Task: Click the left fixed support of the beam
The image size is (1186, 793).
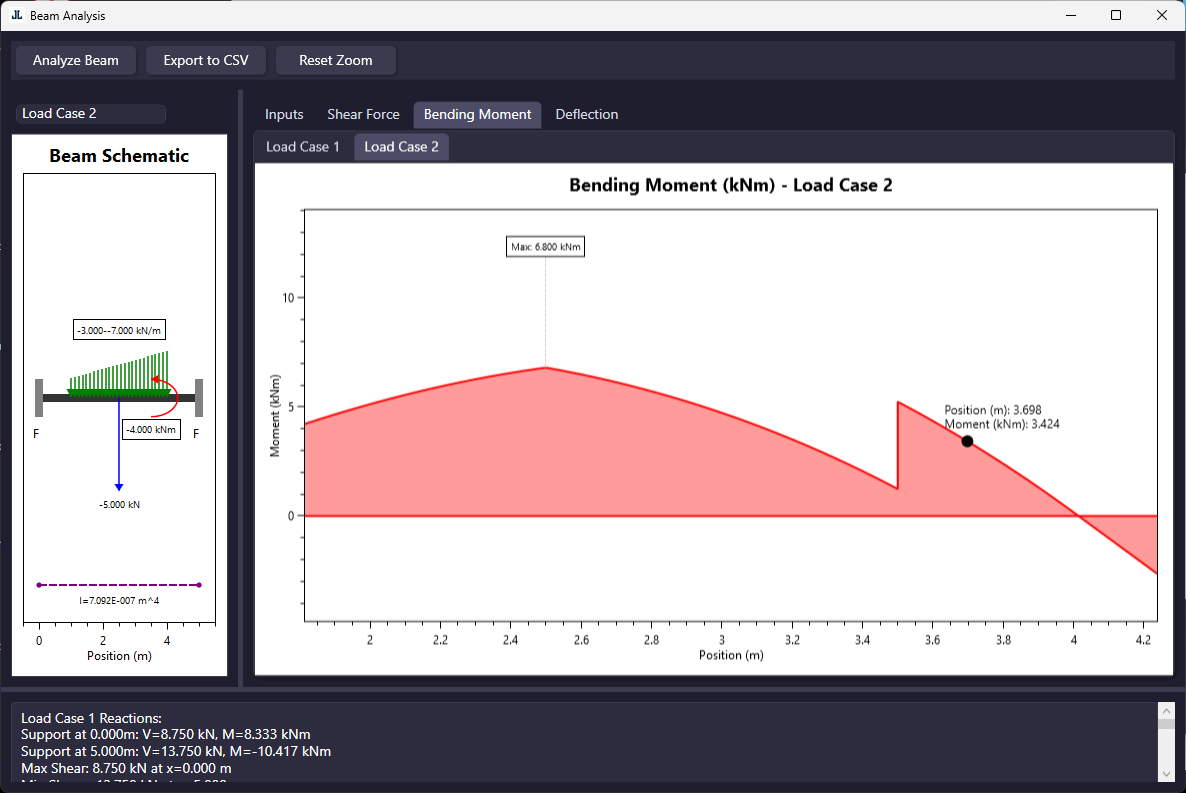Action: coord(39,397)
